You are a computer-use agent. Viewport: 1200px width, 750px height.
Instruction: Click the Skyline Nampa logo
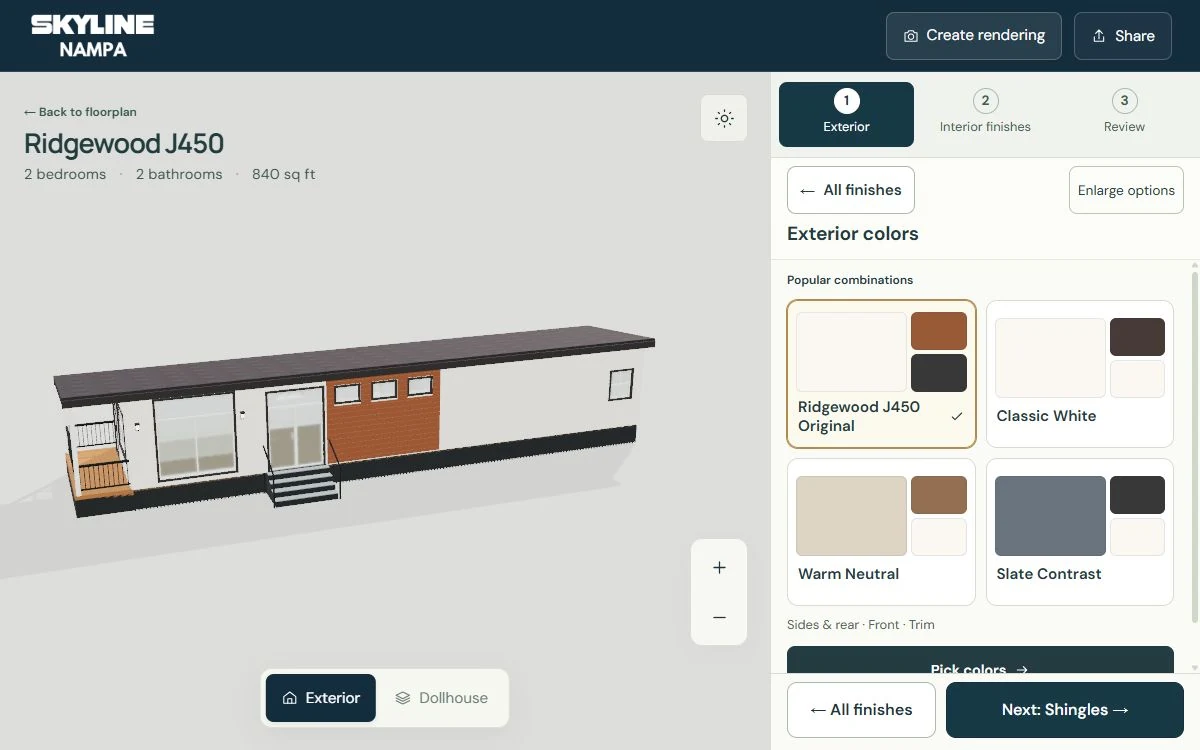tap(92, 36)
